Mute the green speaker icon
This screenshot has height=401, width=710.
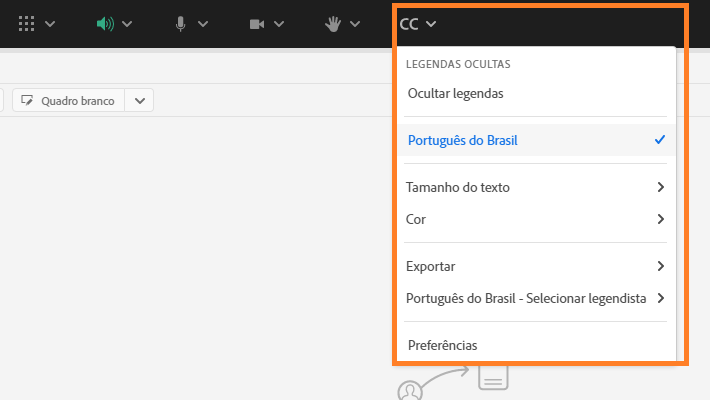[105, 24]
